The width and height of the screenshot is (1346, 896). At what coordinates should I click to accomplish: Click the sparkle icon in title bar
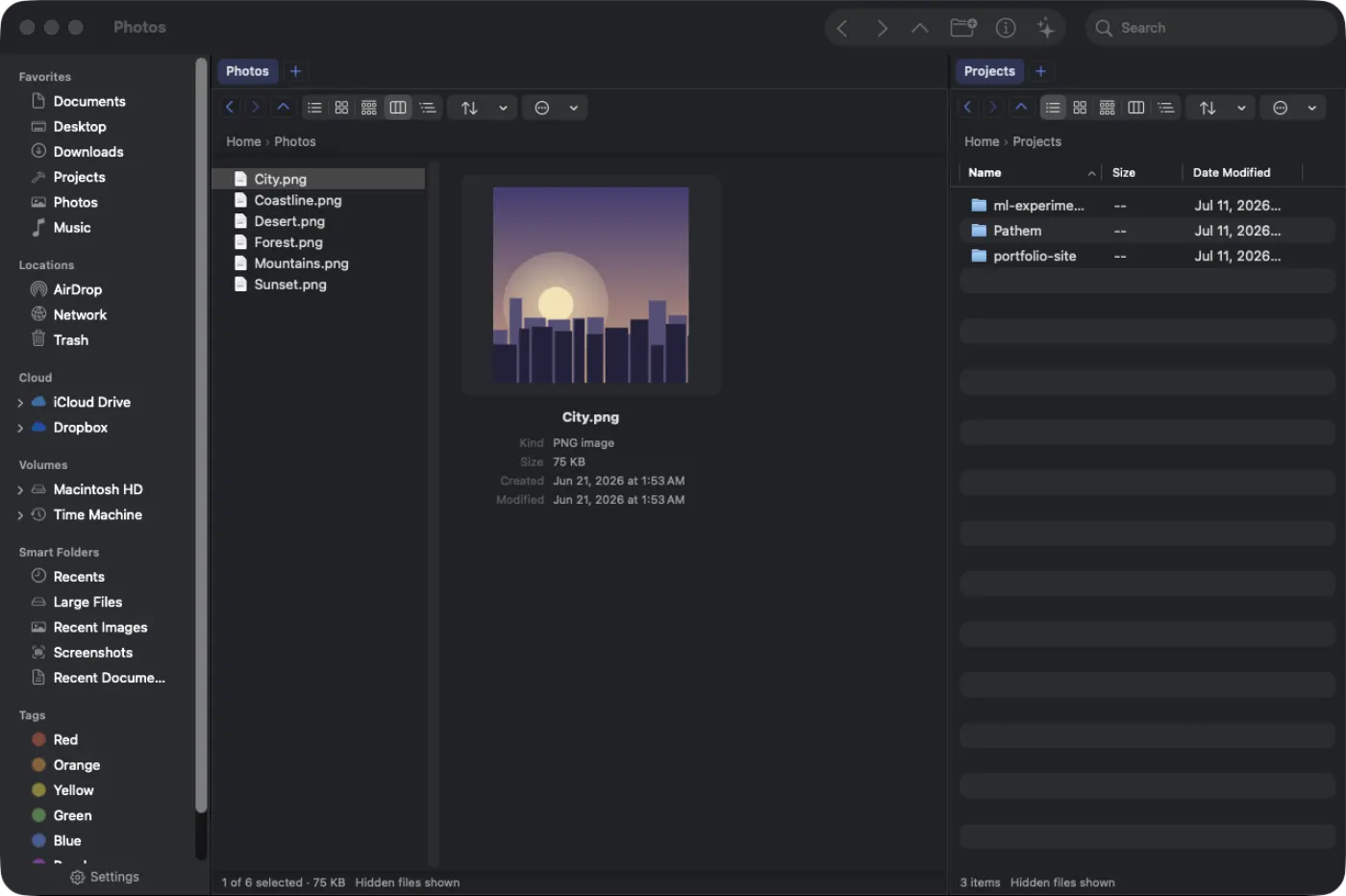1046,28
